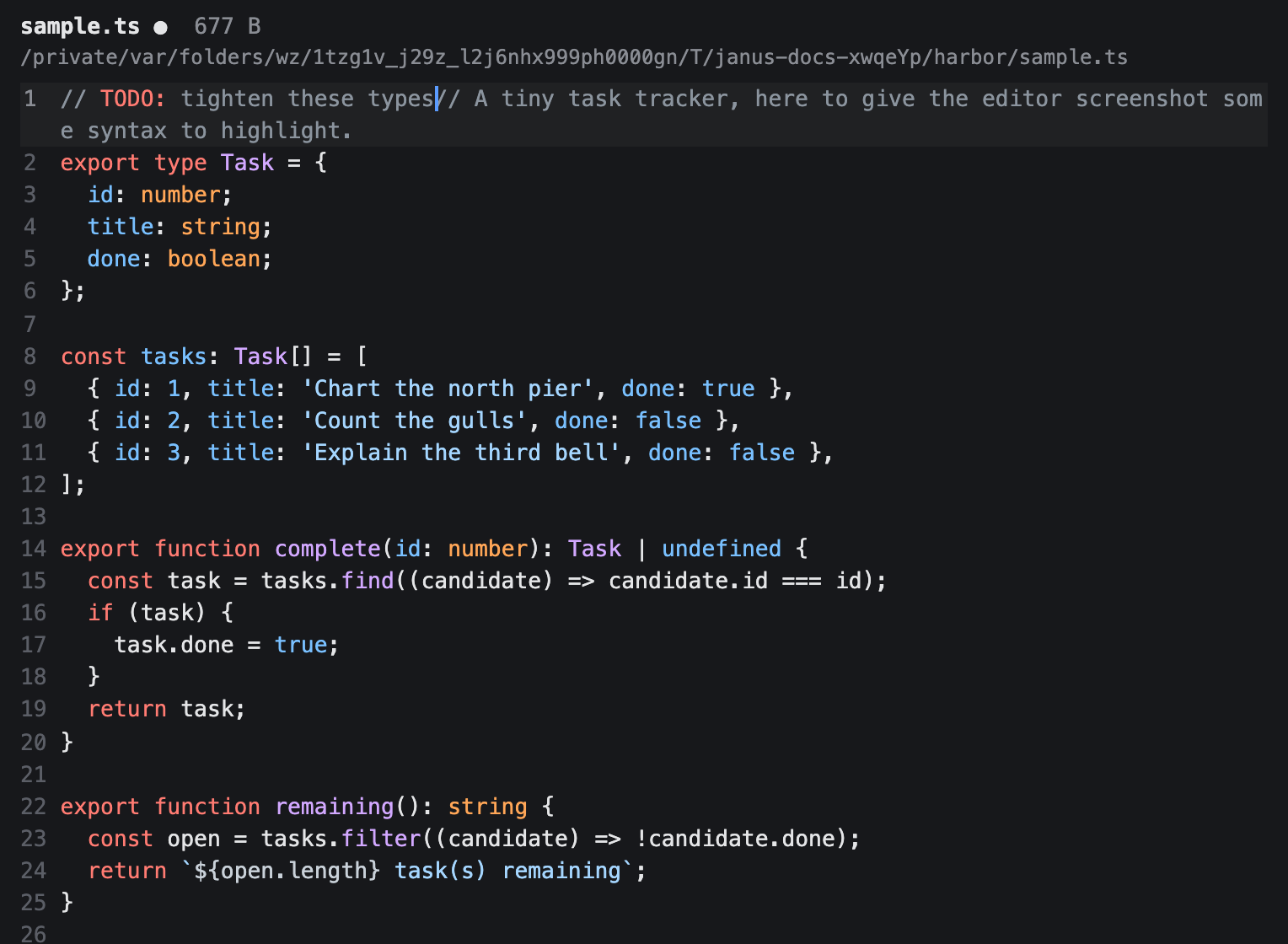Click 'task(s) remaining' template text
The height and width of the screenshot is (944, 1288).
click(x=508, y=871)
